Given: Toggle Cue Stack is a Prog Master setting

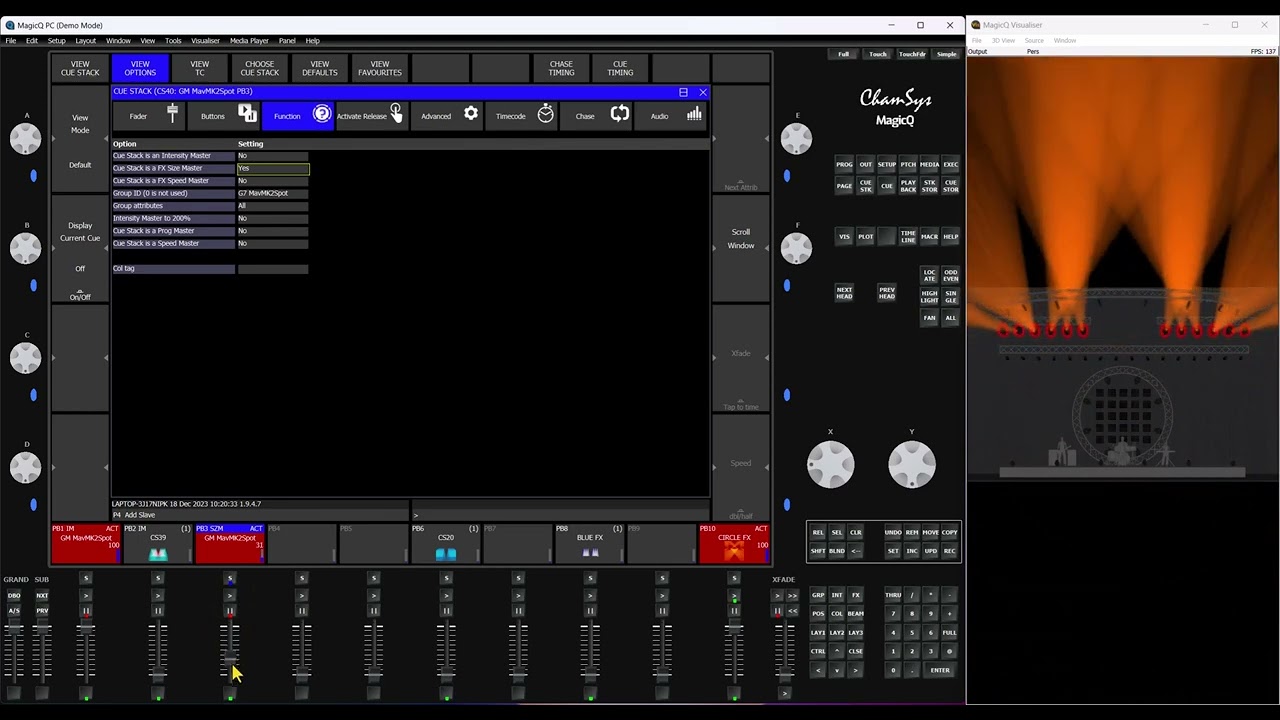Looking at the screenshot, I should tap(272, 231).
